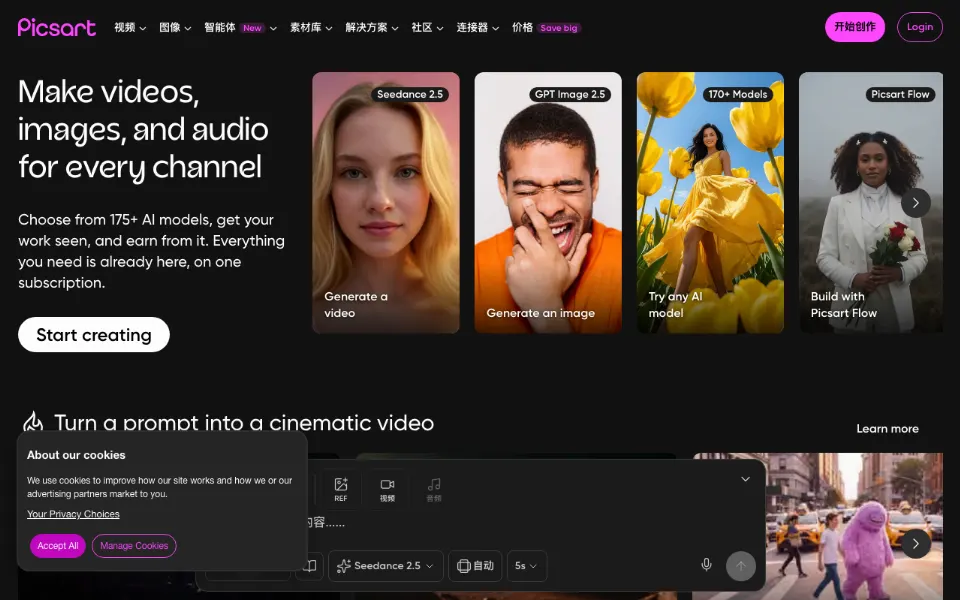Advance the cinematic video carousel arrow
The width and height of the screenshot is (960, 600).
point(915,543)
